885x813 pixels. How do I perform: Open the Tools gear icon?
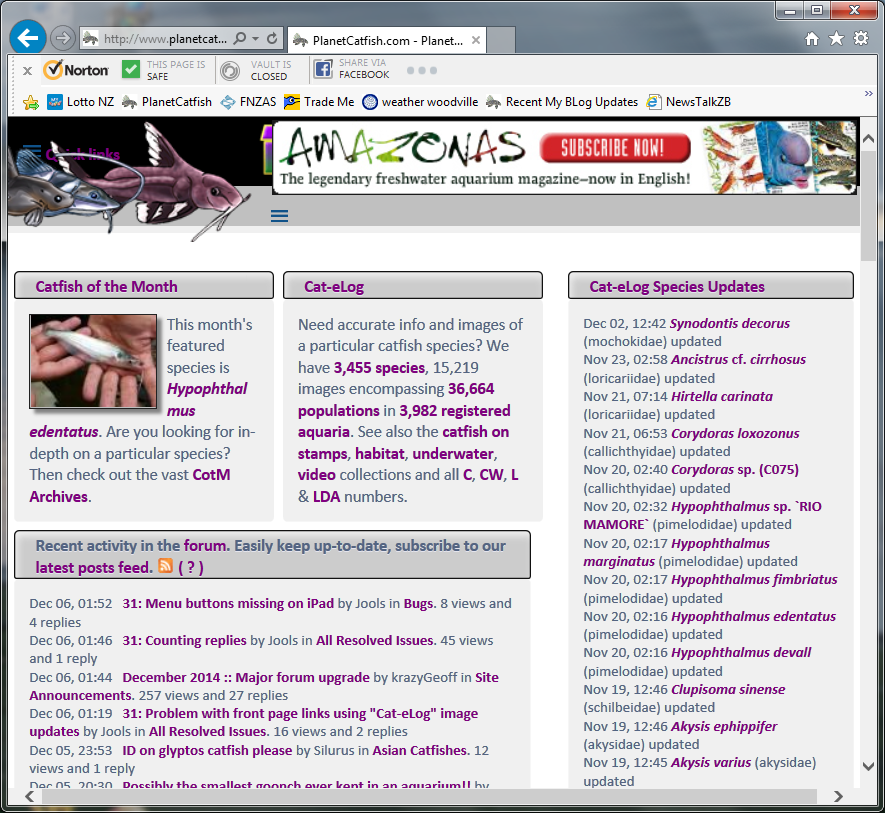tap(861, 38)
